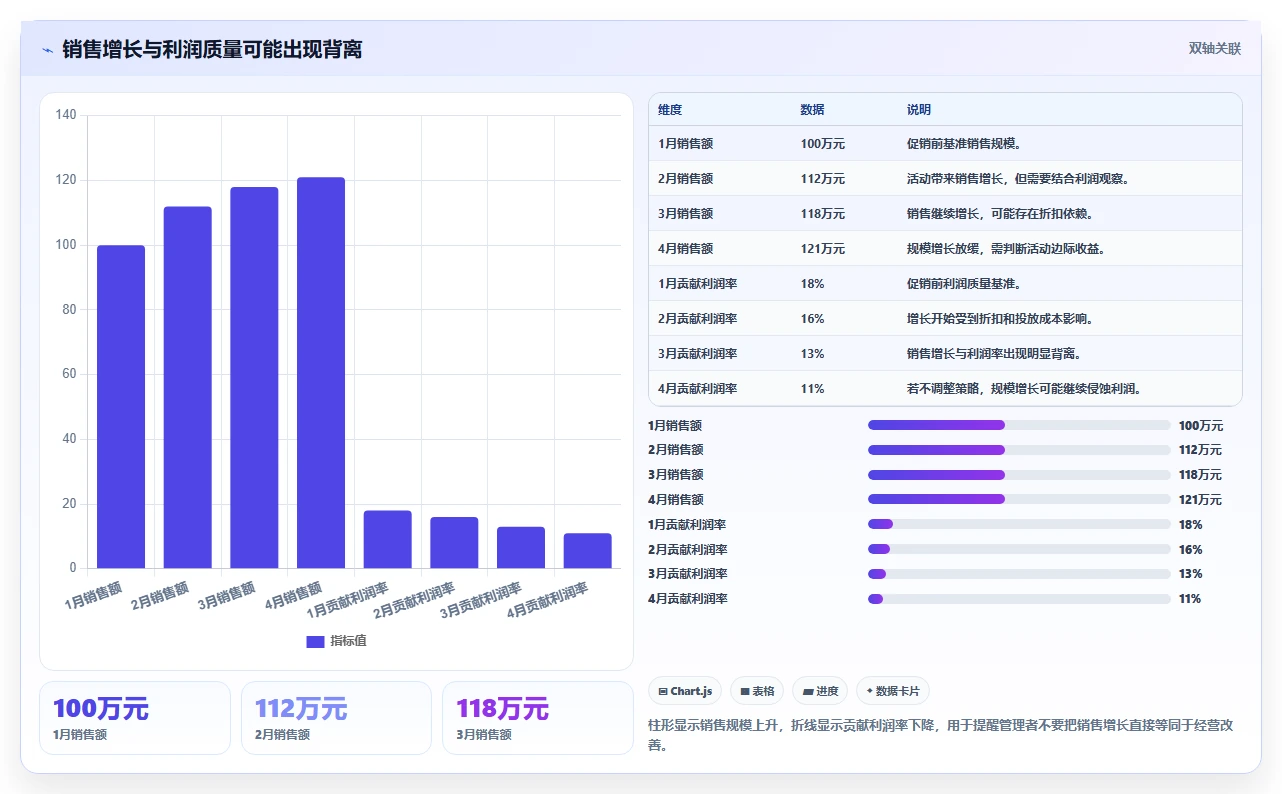
Task: Click the 16% value in the table
Action: (x=812, y=319)
